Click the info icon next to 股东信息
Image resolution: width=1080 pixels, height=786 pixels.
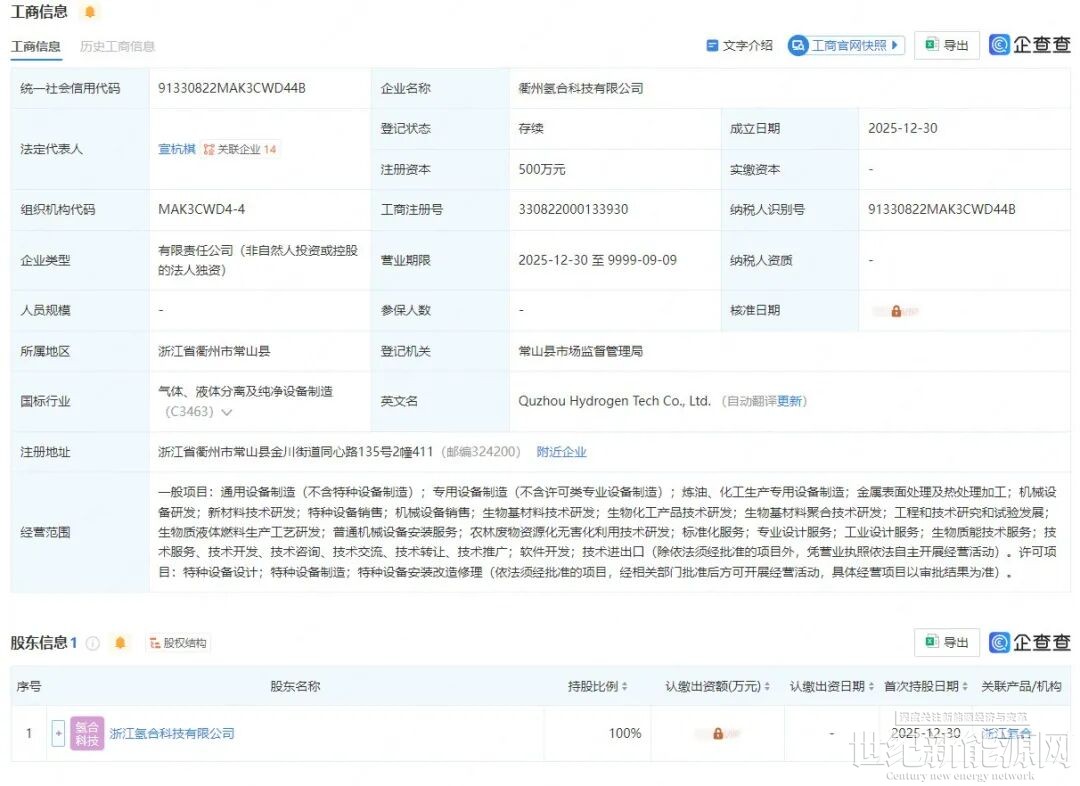(93, 643)
